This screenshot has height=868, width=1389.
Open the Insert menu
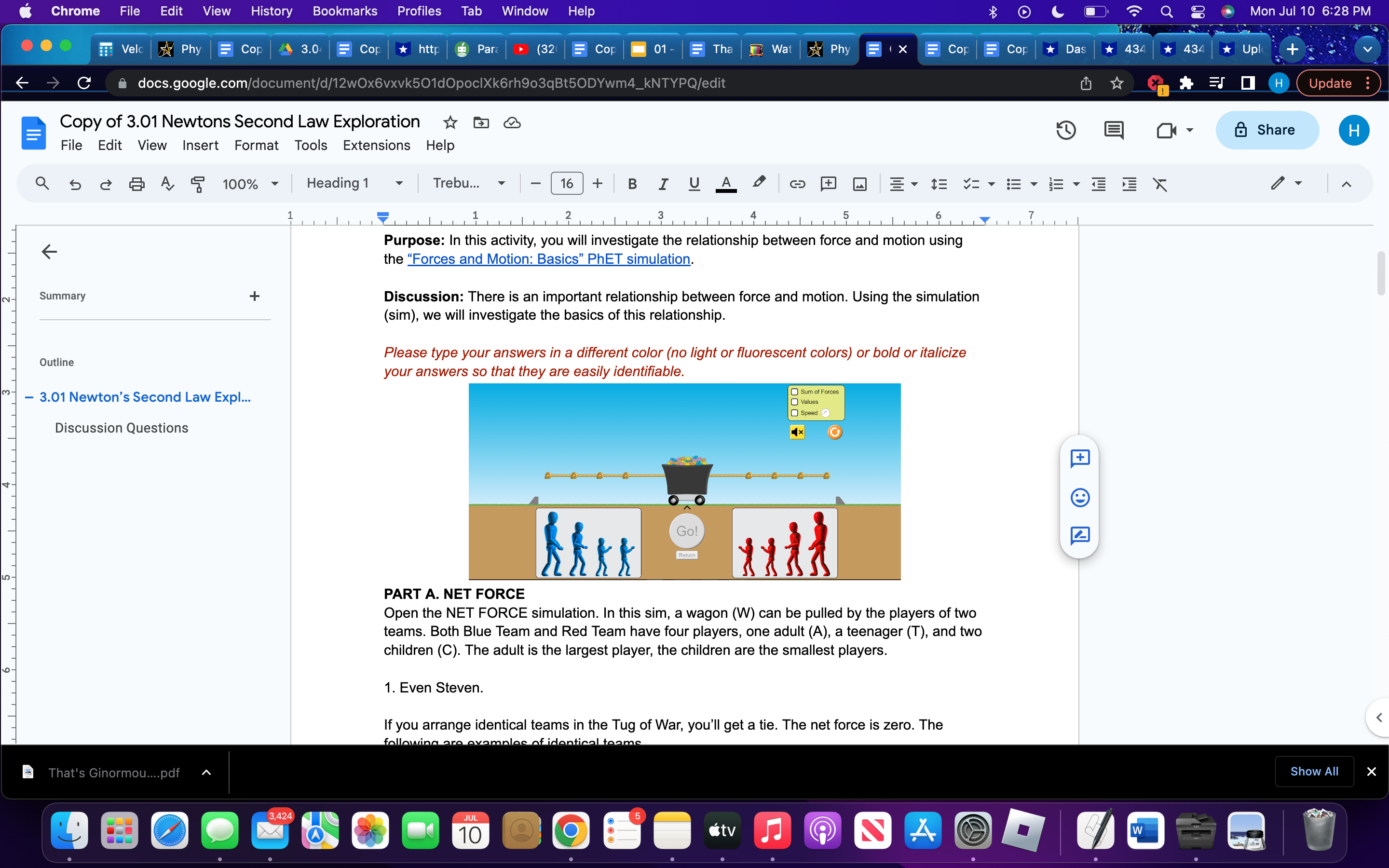200,145
